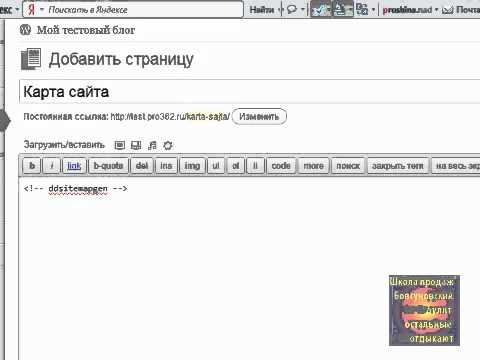Click the page icon beside "Добавить страницу"

(31, 59)
